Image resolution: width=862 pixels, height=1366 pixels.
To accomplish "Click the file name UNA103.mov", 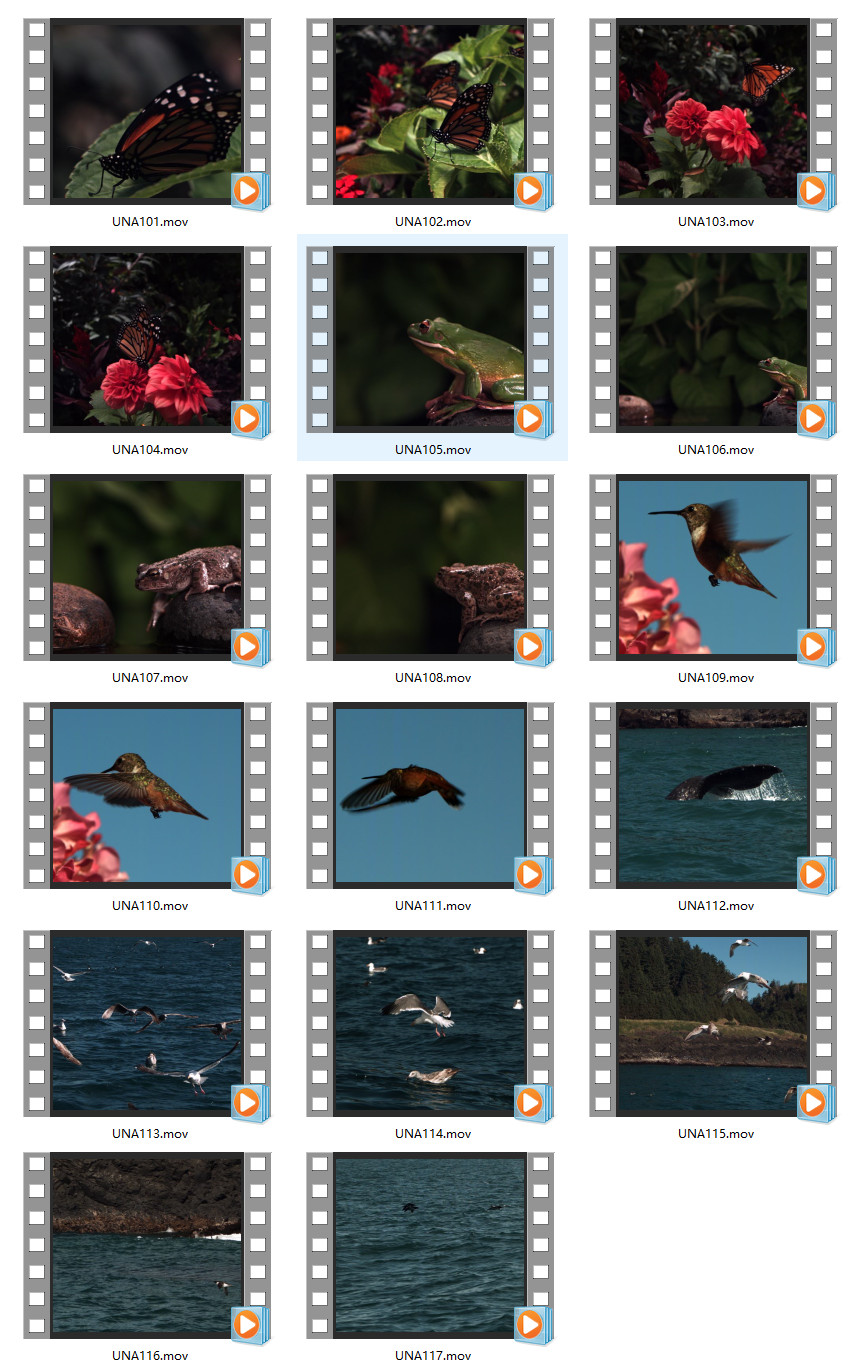I will click(716, 222).
